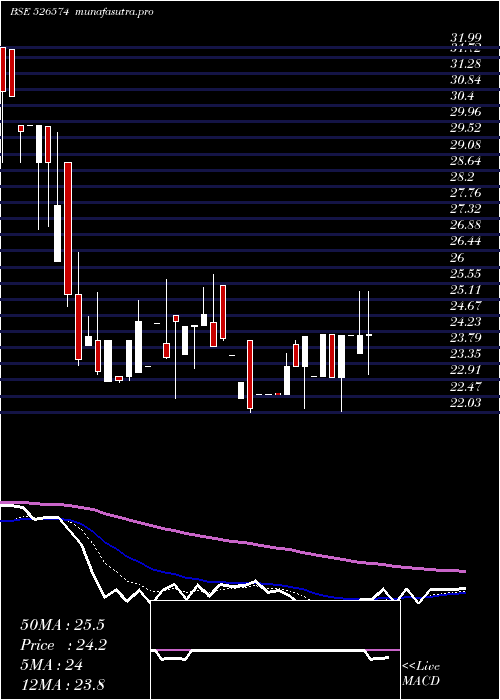The width and height of the screenshot is (500, 700).
Task: Select the 30.84 price level label
Action: click(x=465, y=80)
